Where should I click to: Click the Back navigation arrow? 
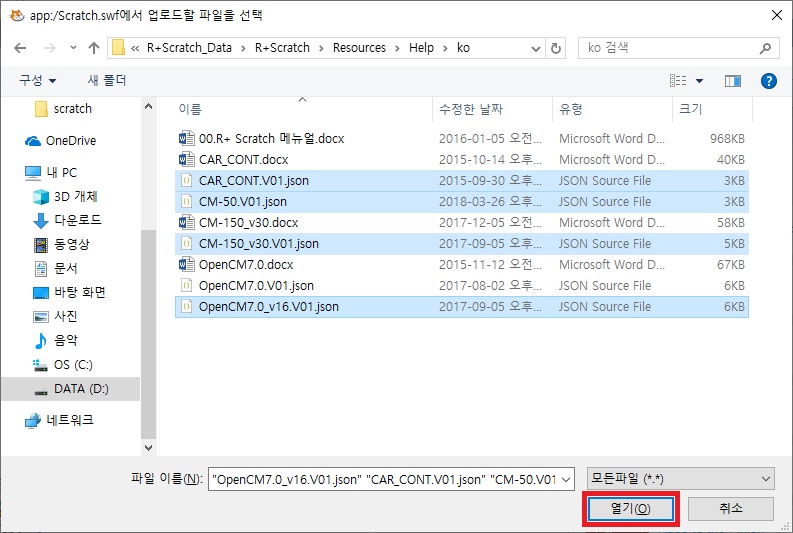click(x=20, y=48)
